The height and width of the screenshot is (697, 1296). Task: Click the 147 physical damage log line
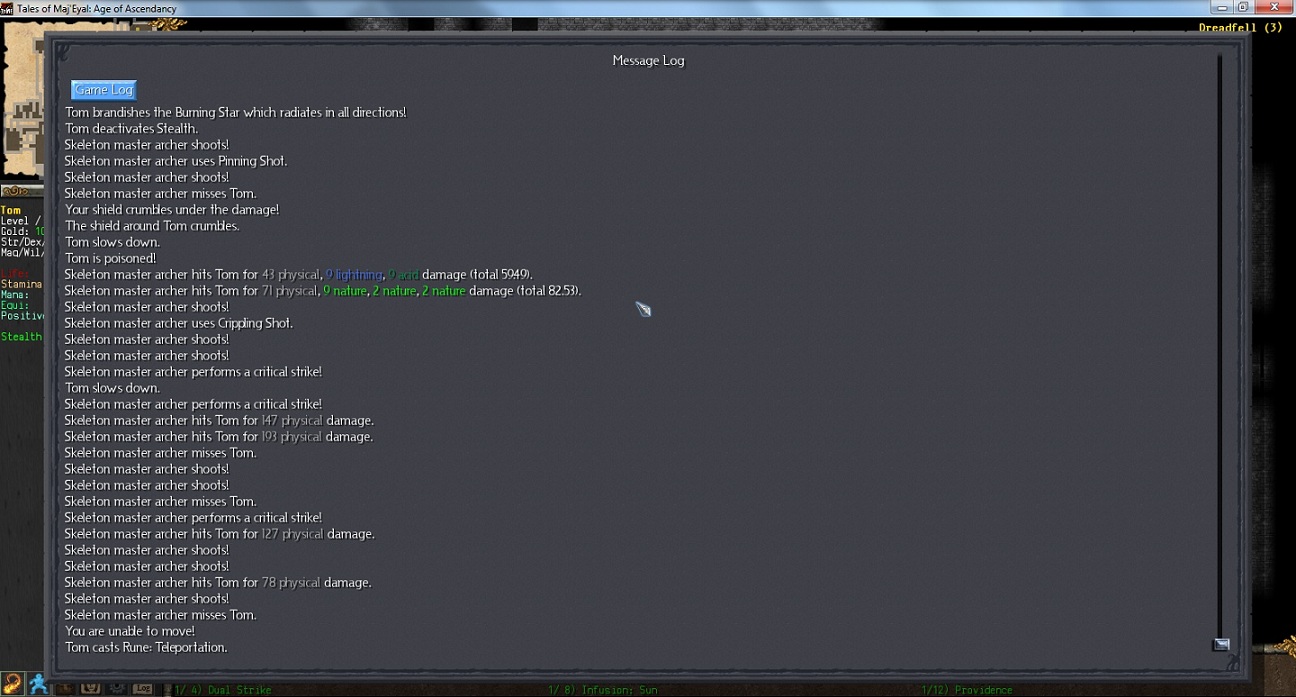pos(219,420)
